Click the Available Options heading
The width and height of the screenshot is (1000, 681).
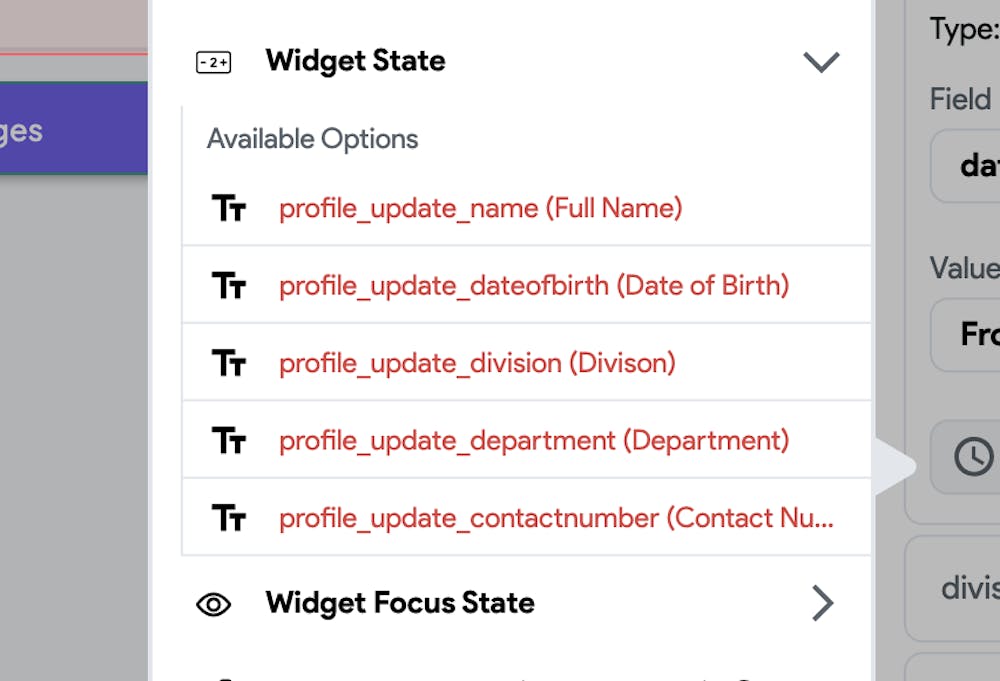click(x=312, y=139)
